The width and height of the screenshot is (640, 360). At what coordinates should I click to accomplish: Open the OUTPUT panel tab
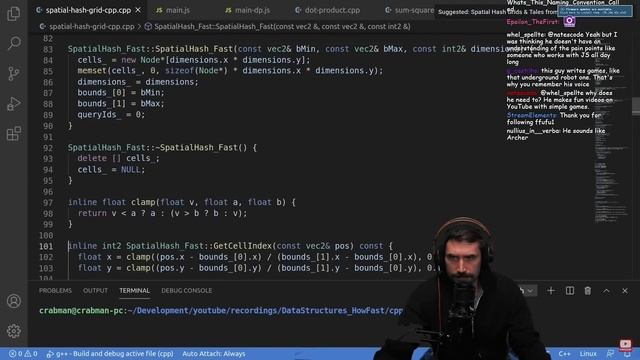[x=95, y=291]
